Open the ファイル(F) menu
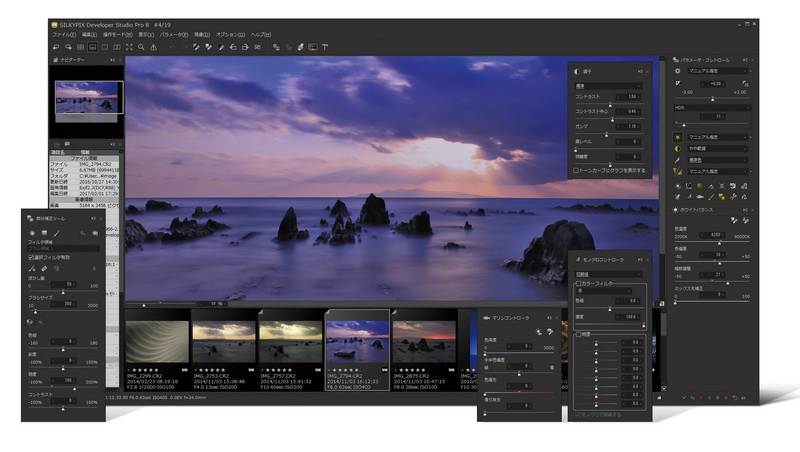 click(64, 34)
